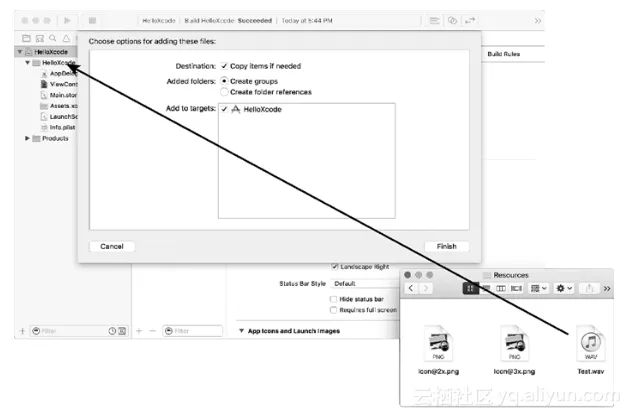The width and height of the screenshot is (631, 416).
Task: Open the issue navigator warning icon
Action: point(66,38)
